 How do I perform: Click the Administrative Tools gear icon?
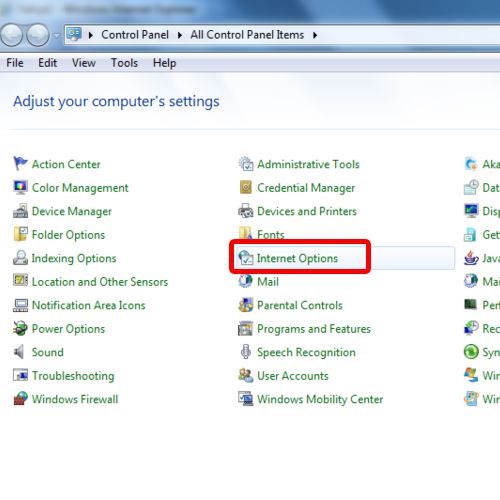click(x=246, y=164)
